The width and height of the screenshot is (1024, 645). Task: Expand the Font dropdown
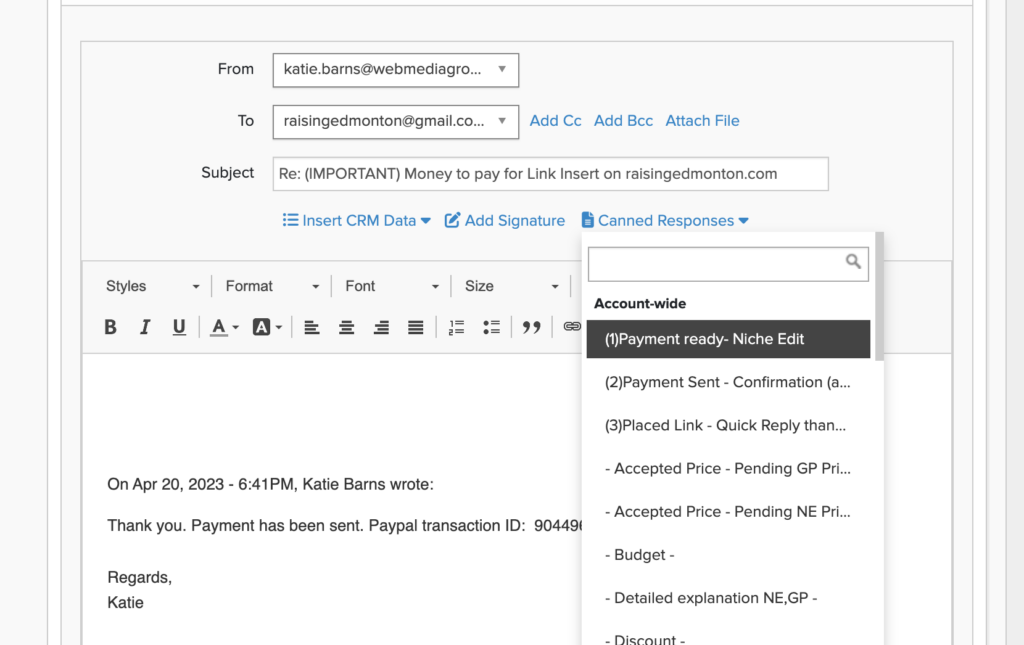(392, 286)
